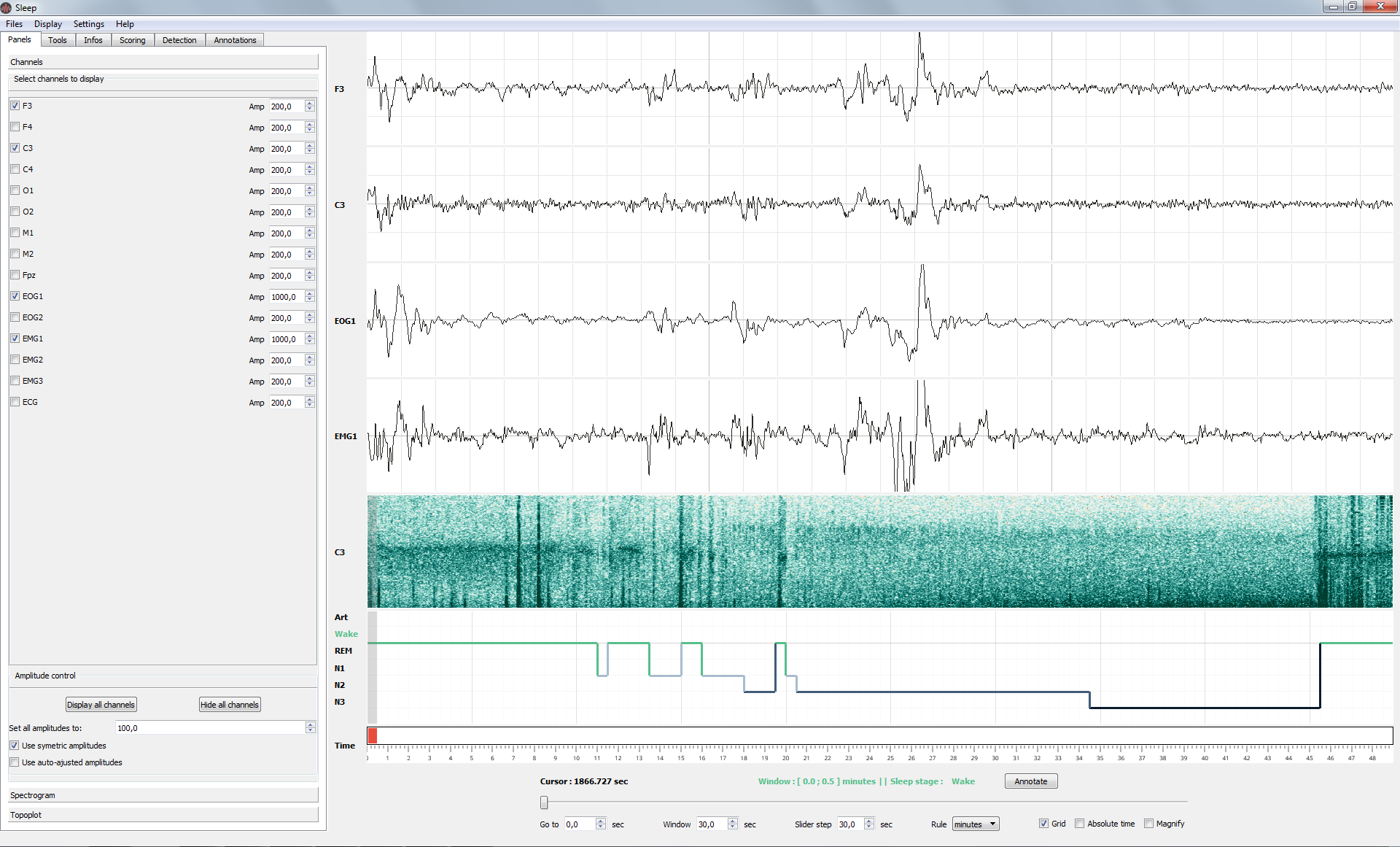Image resolution: width=1400 pixels, height=847 pixels.
Task: Switch to the Scoring tab
Action: (133, 40)
